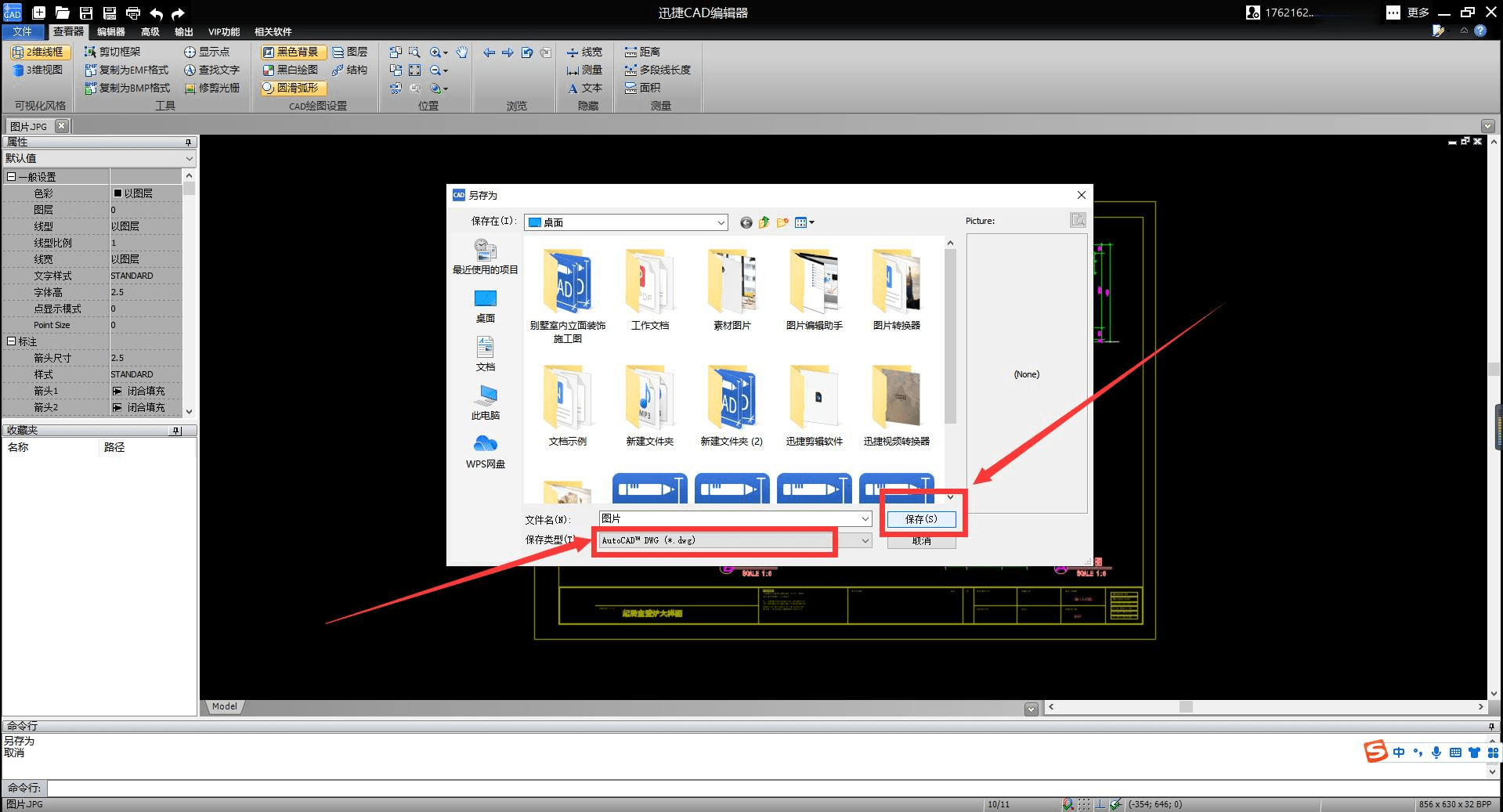Click the 文本 hide tool
Screen dimensions: 1503x812
584,88
